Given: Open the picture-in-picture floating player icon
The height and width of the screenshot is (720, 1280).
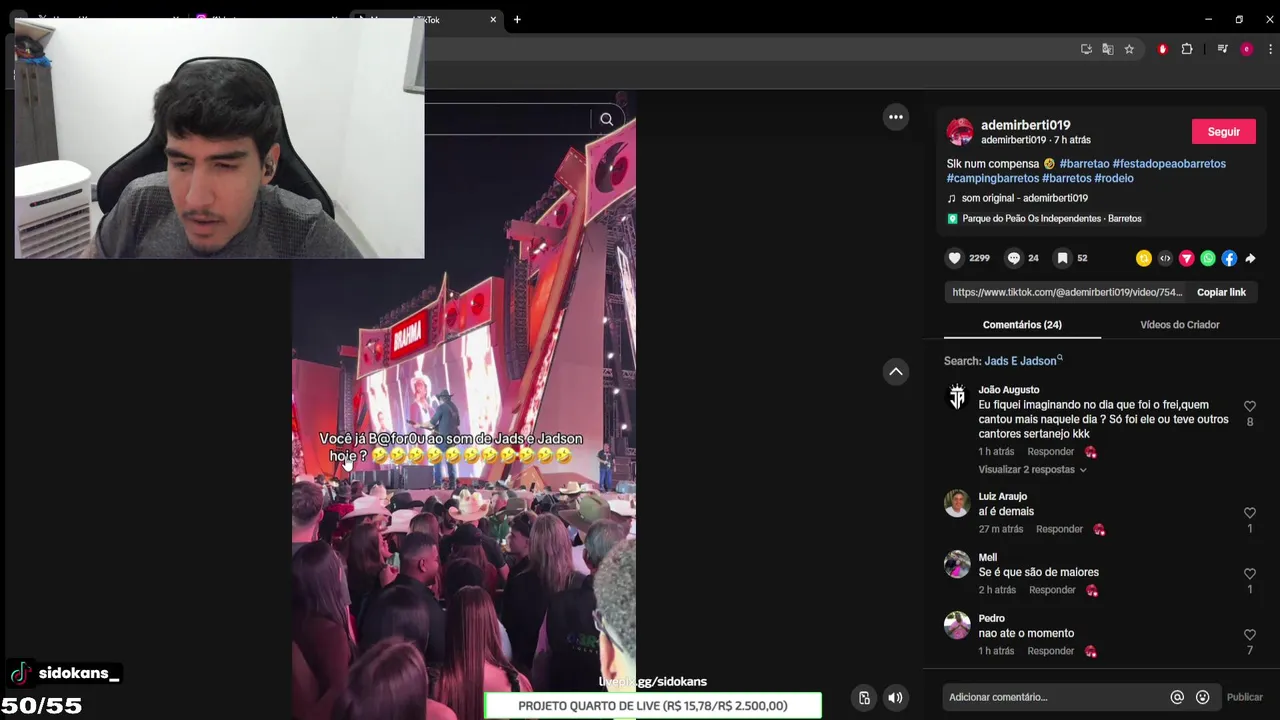Looking at the screenshot, I should (x=865, y=698).
